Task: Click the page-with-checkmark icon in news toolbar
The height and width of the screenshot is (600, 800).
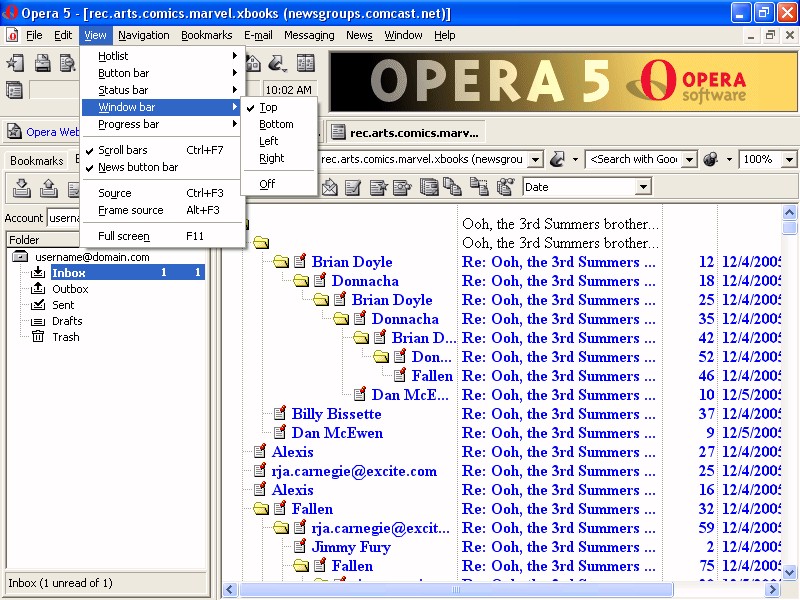Action: (353, 187)
